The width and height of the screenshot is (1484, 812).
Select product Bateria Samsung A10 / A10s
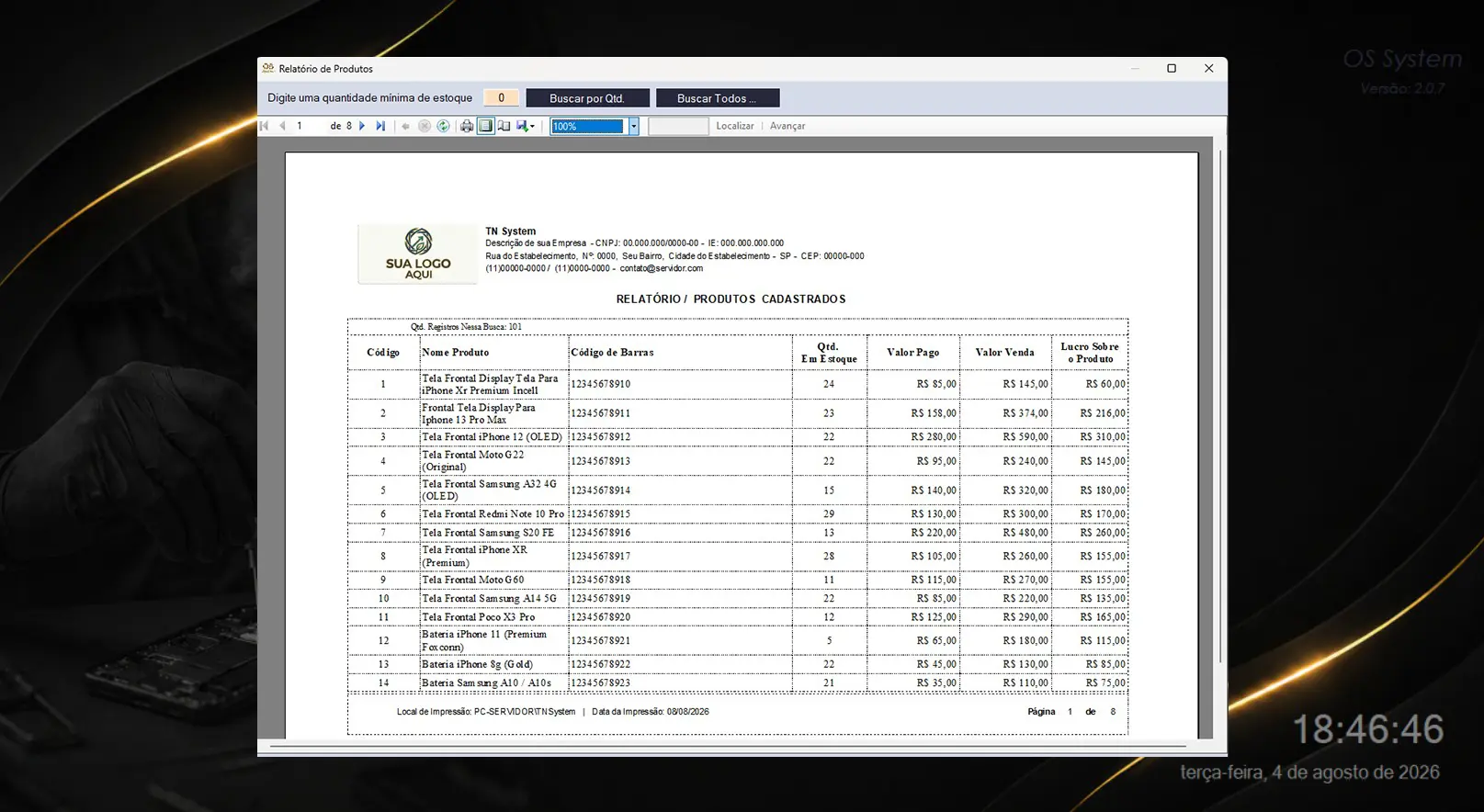(487, 683)
